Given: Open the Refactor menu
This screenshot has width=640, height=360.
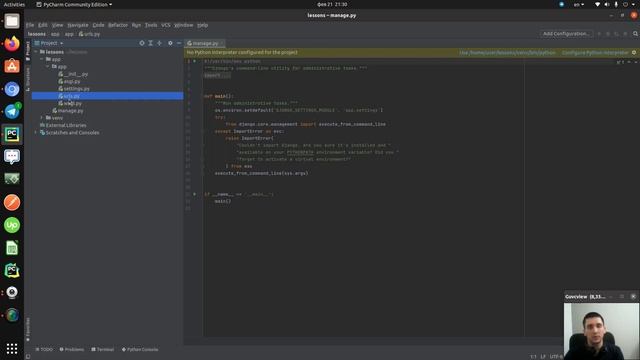Looking at the screenshot, I should pos(118,25).
